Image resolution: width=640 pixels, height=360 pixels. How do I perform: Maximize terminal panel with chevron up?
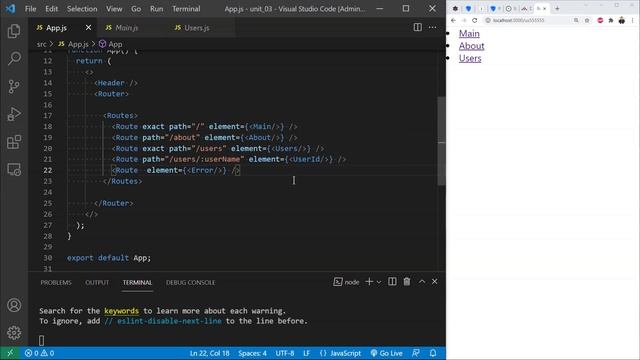coord(422,282)
